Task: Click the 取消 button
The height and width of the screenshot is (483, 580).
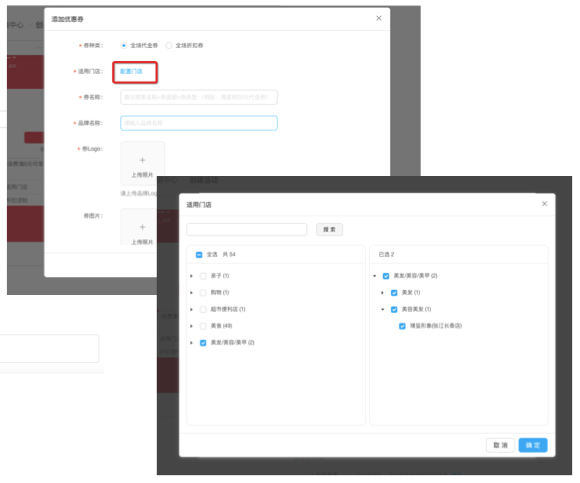Action: point(500,445)
